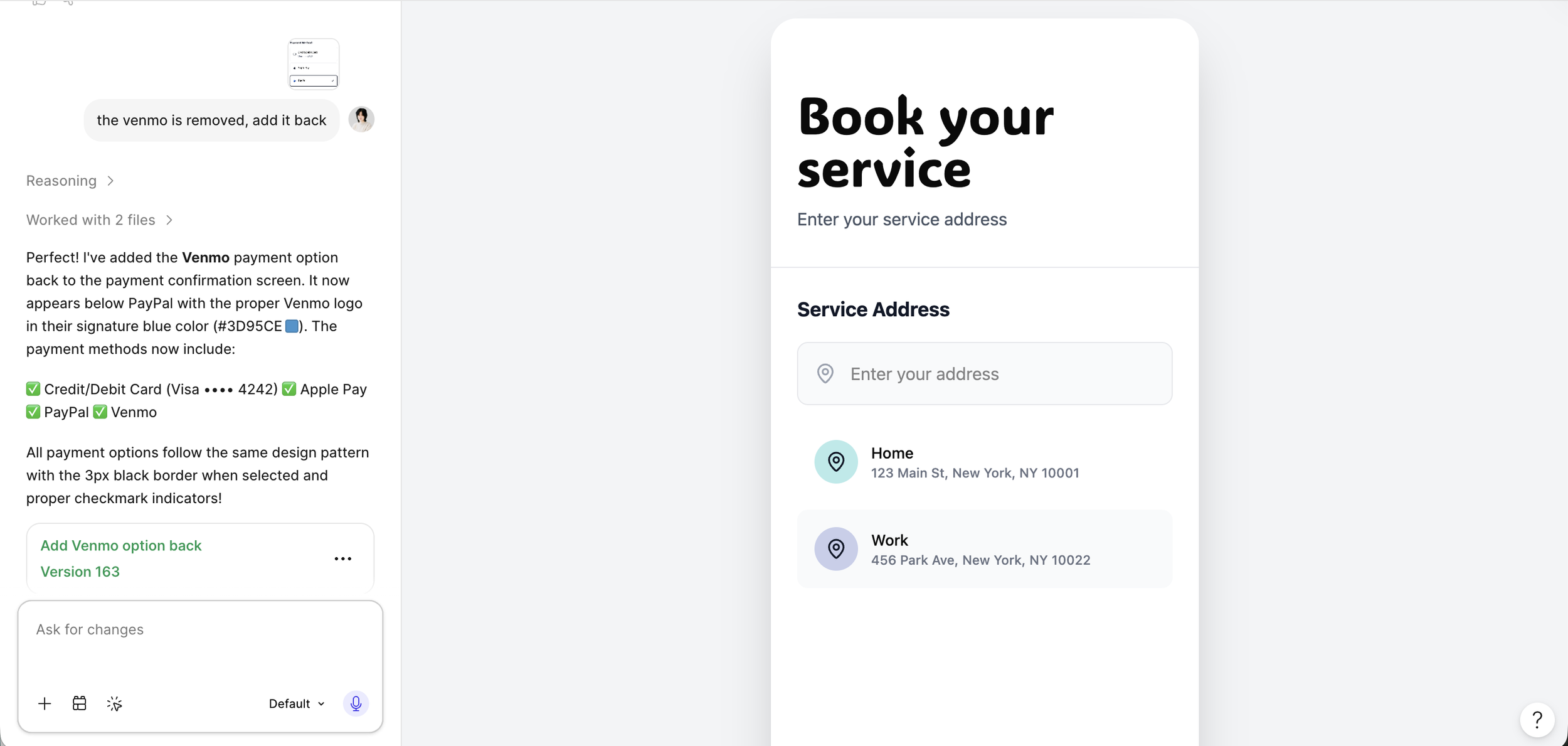Start voice input with microphone icon

coord(356,703)
